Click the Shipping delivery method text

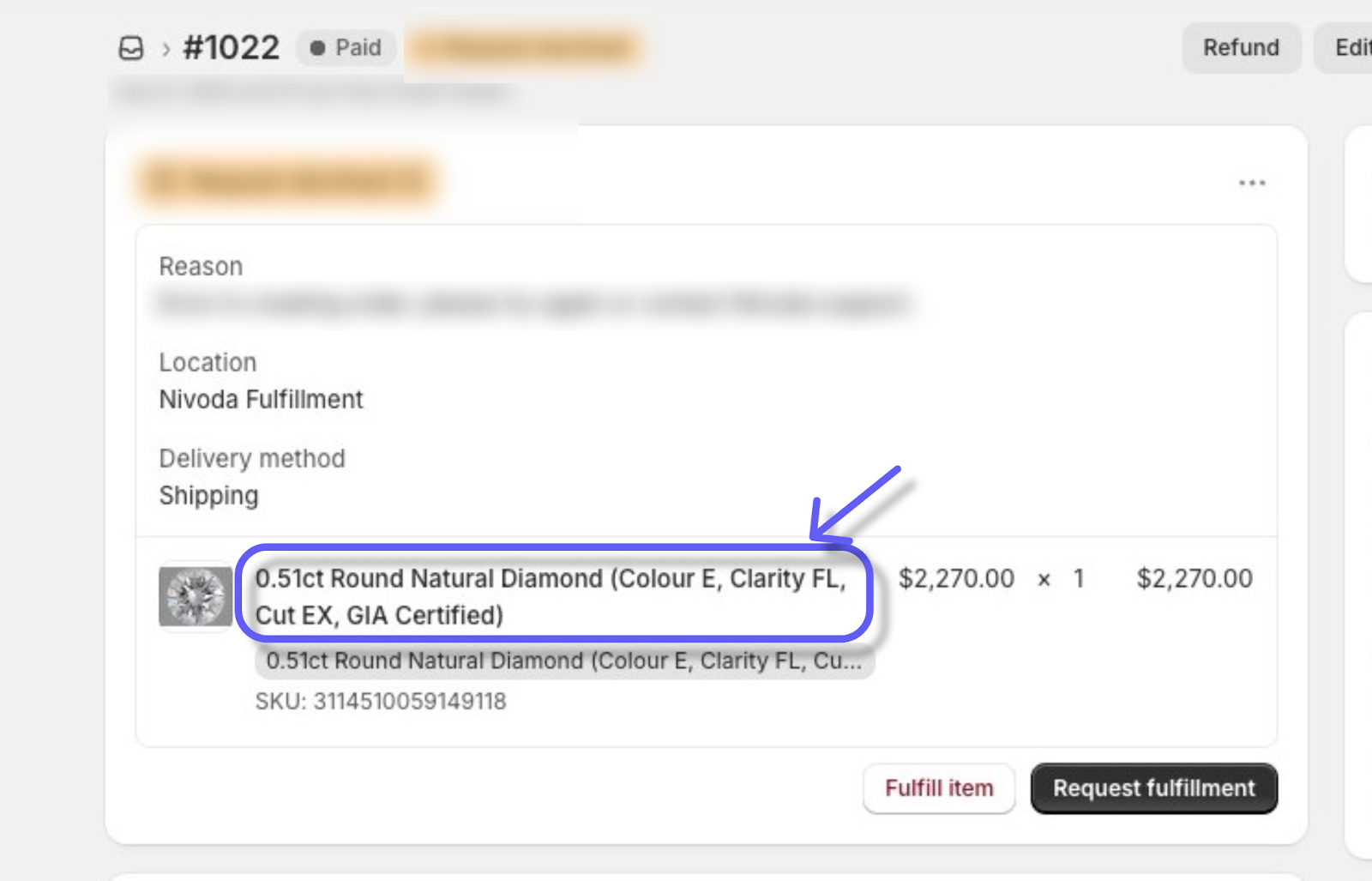[208, 495]
